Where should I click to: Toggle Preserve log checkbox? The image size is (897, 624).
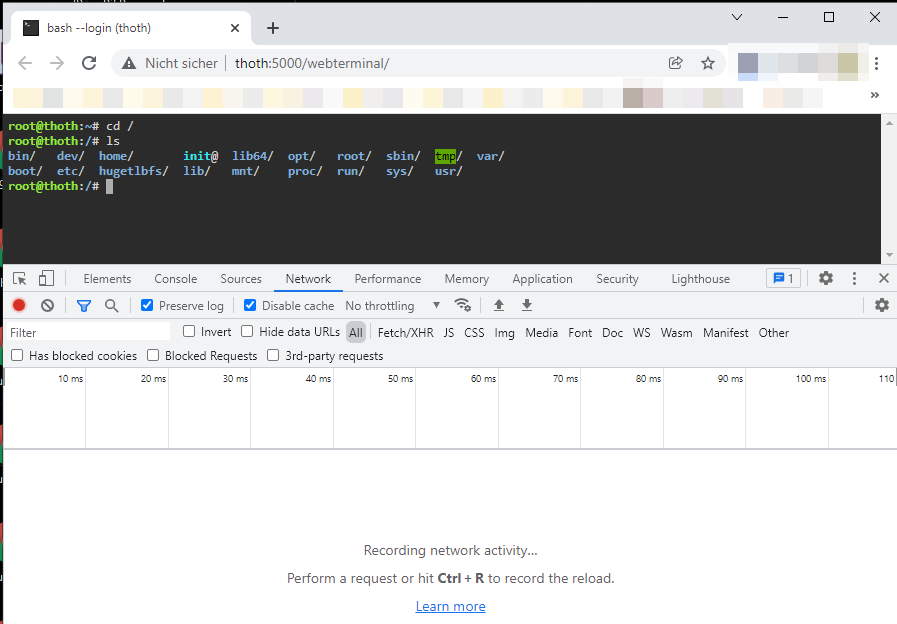(147, 305)
